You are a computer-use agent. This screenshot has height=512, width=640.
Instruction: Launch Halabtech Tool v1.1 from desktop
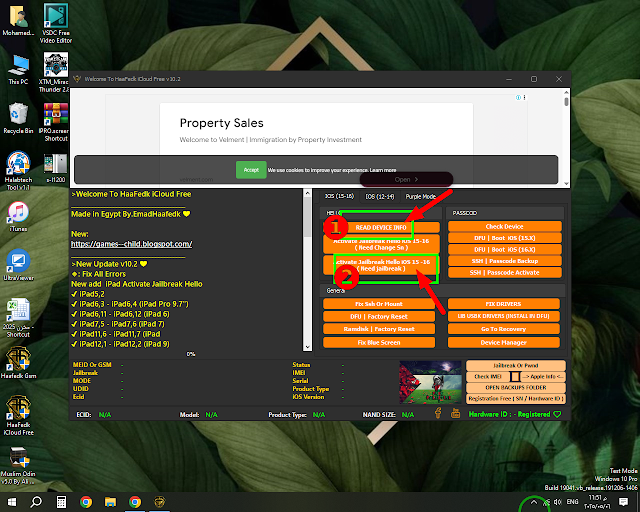(18, 171)
